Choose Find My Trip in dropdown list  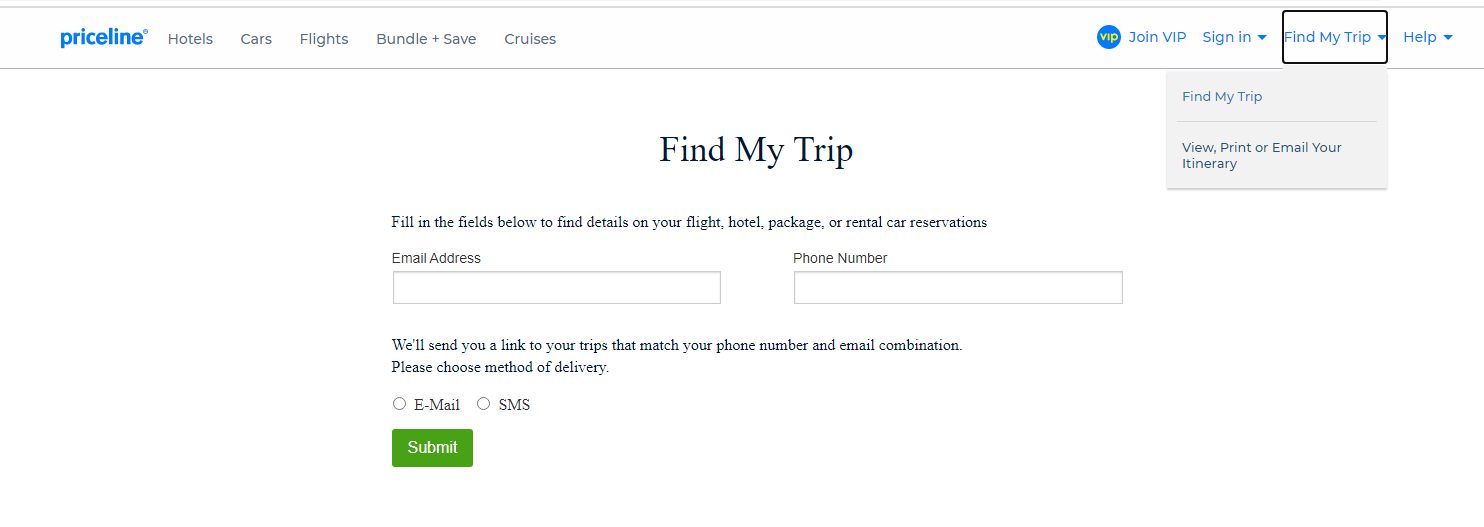point(1222,97)
